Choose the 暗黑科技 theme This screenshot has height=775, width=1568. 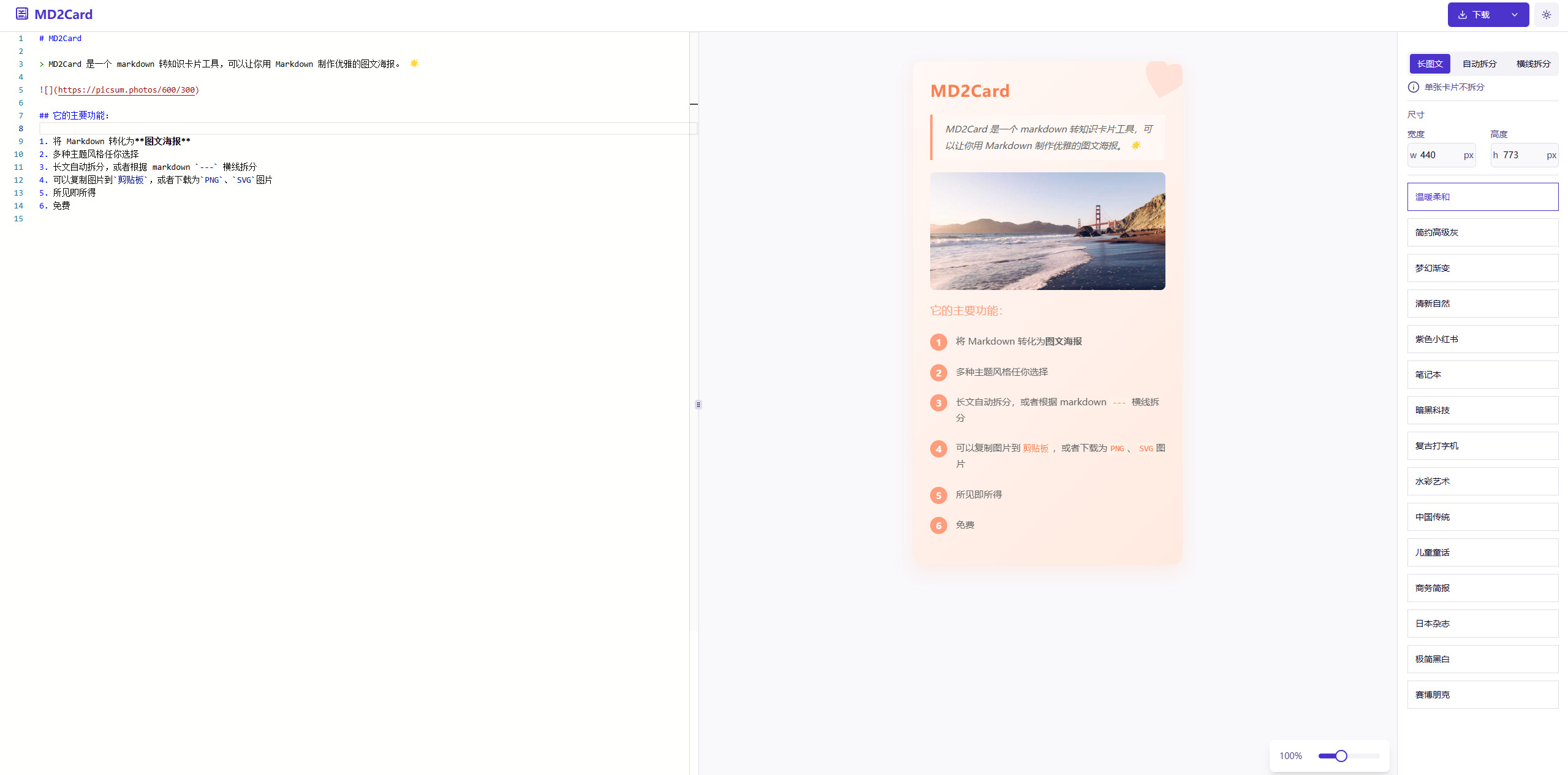[1482, 410]
